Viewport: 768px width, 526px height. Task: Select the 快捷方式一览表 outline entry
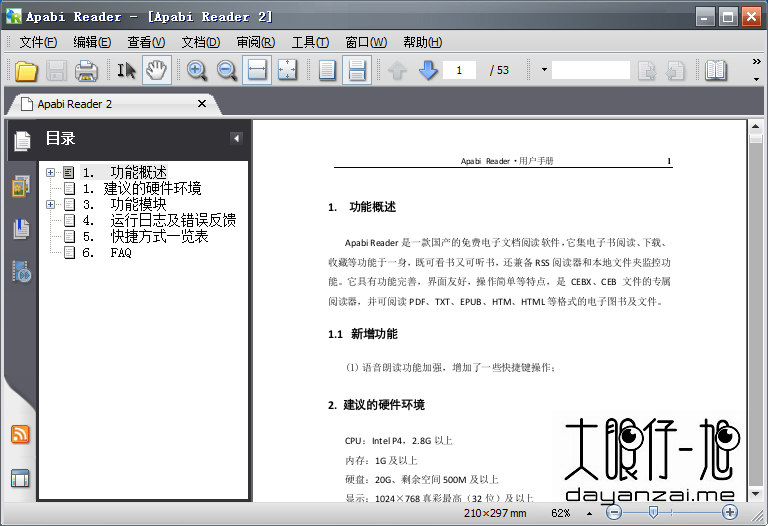click(145, 237)
